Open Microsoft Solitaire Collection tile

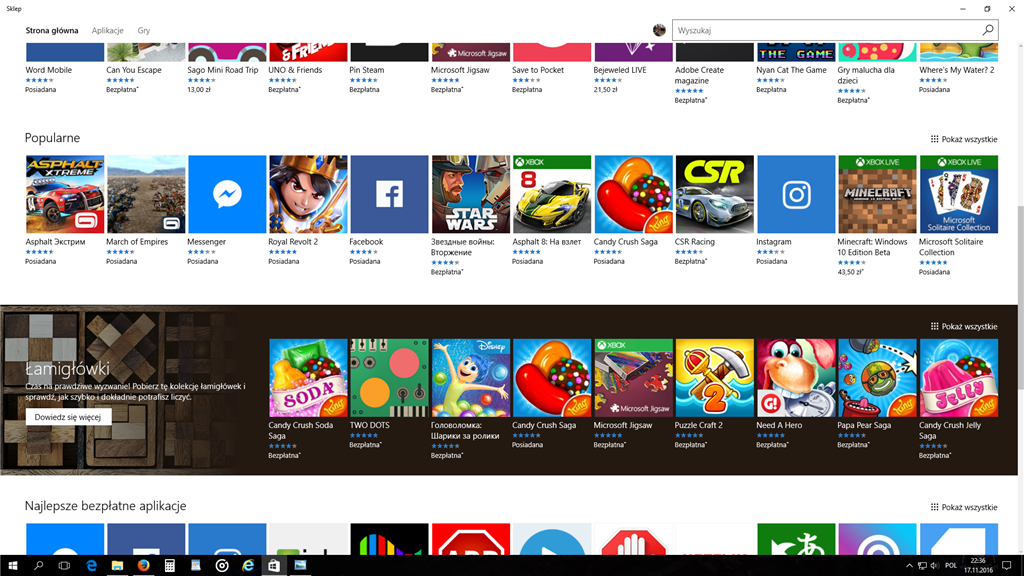959,194
